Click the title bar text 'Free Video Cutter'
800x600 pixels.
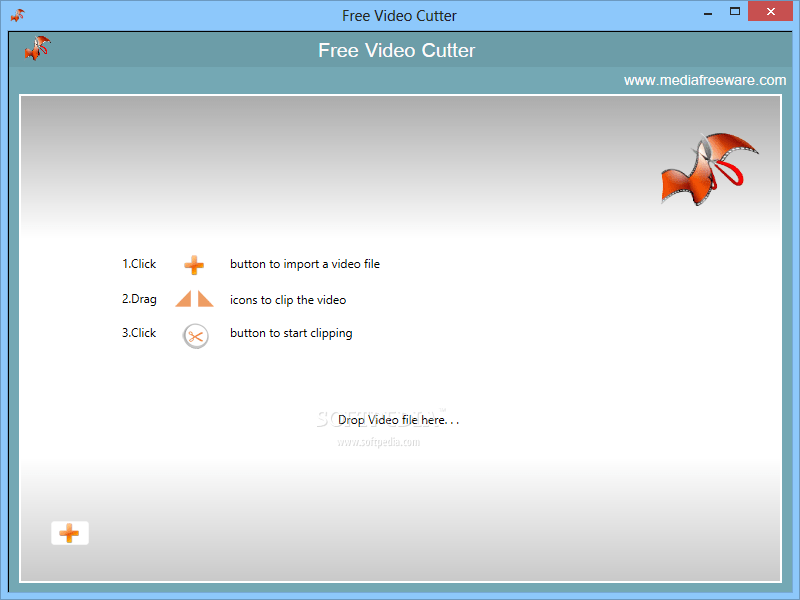pyautogui.click(x=399, y=15)
